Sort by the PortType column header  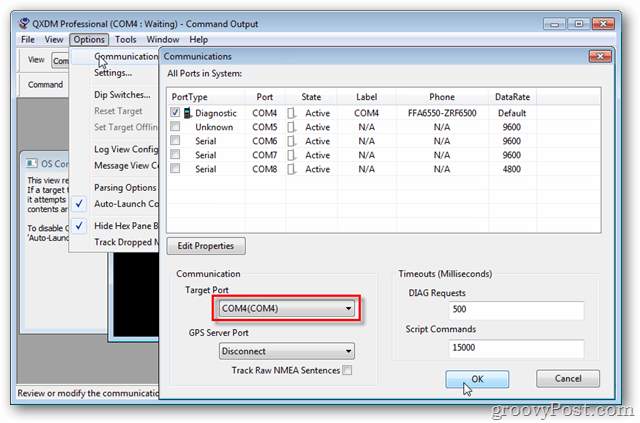206,97
